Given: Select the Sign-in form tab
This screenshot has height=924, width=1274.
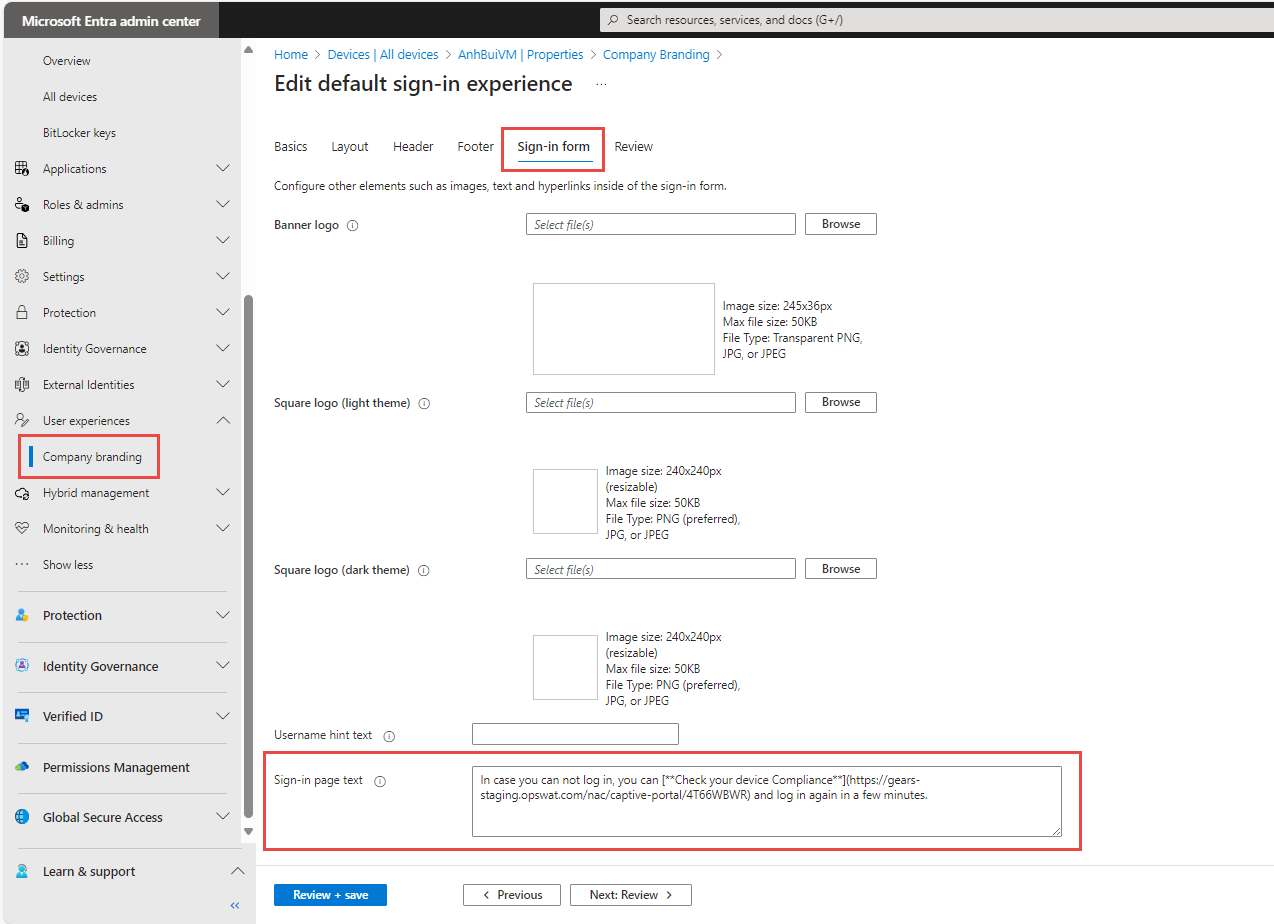Looking at the screenshot, I should pos(553,147).
